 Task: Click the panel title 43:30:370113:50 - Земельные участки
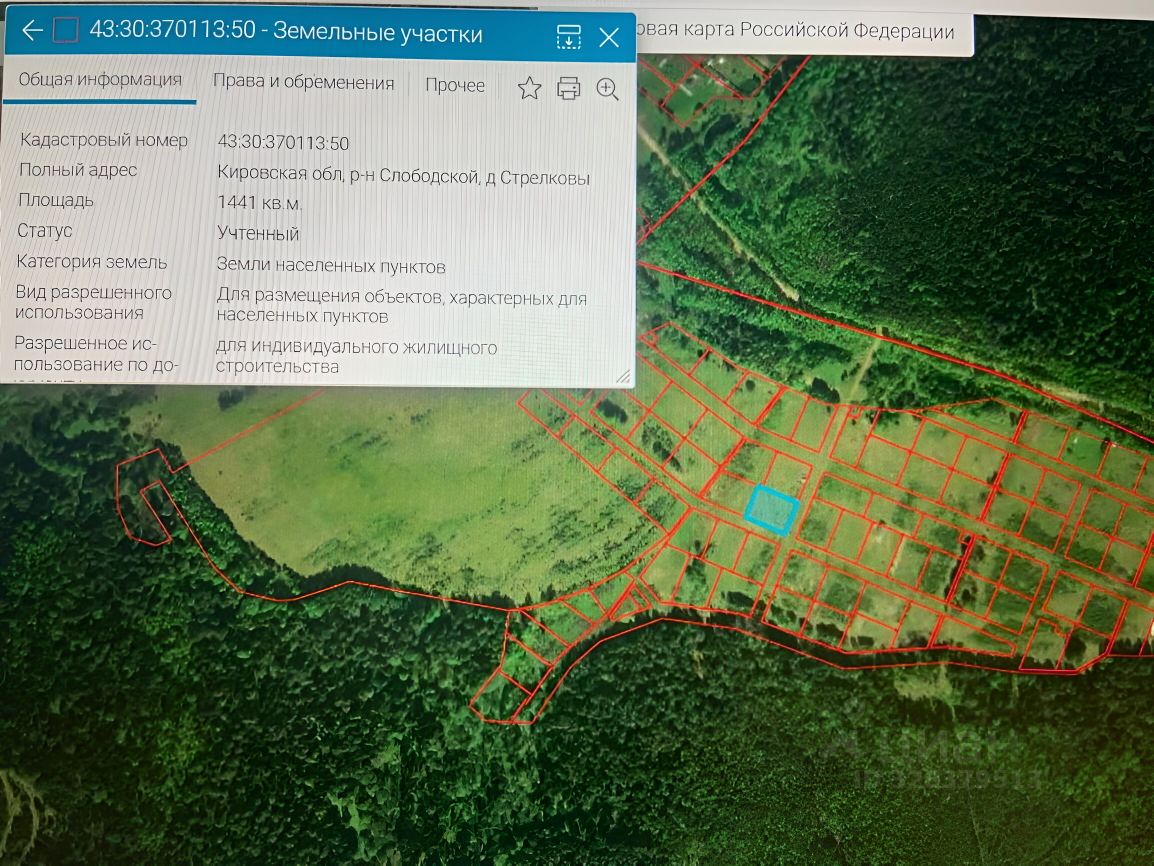point(286,31)
